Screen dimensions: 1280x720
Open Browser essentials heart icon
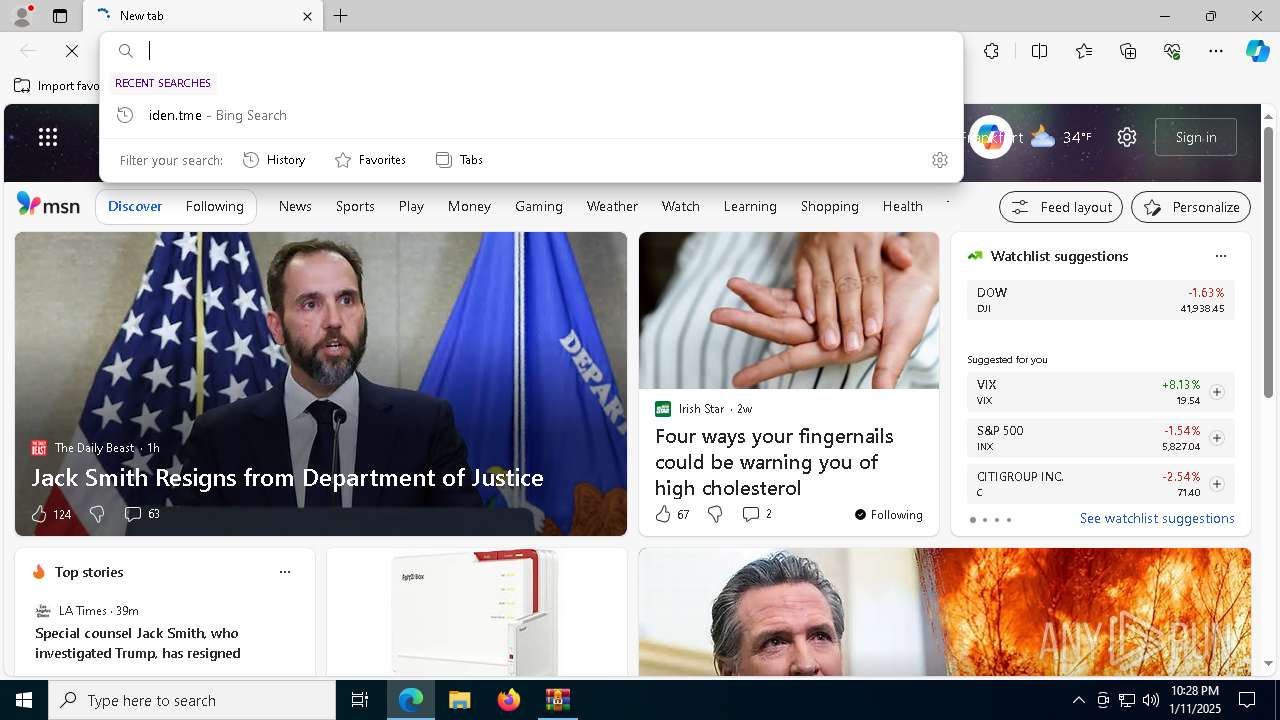pos(1172,51)
